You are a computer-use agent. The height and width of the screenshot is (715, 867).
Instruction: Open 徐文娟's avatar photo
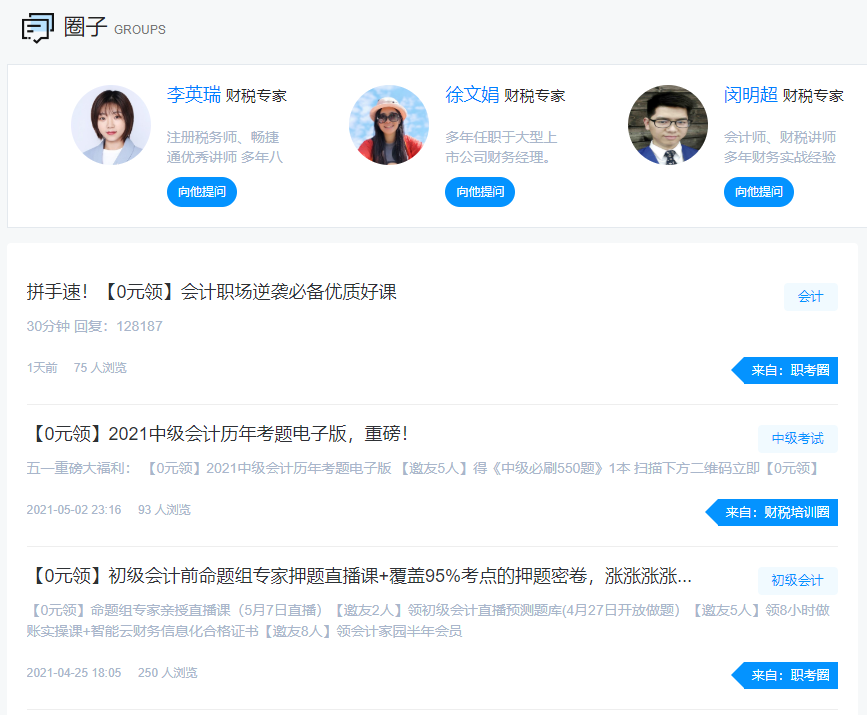coord(389,125)
